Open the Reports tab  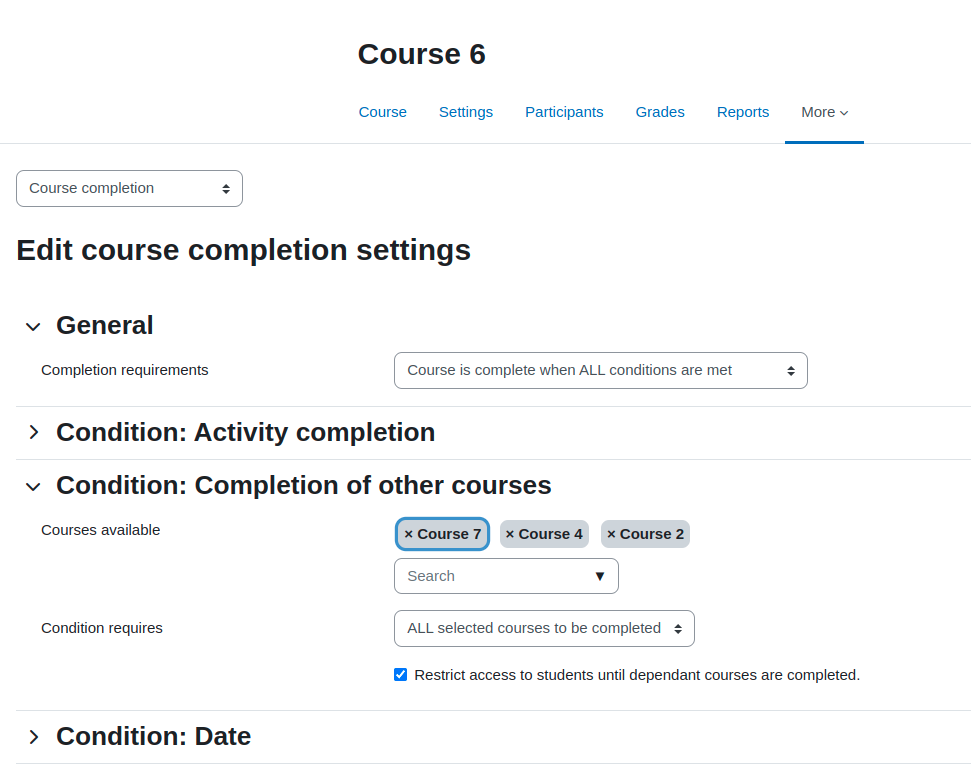[743, 112]
